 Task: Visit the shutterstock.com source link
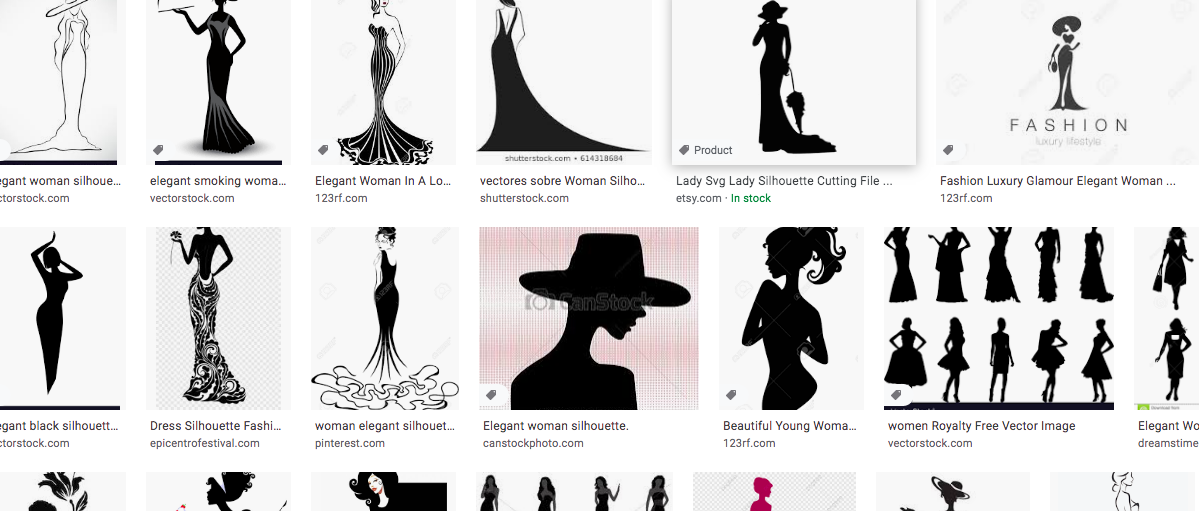coord(523,198)
